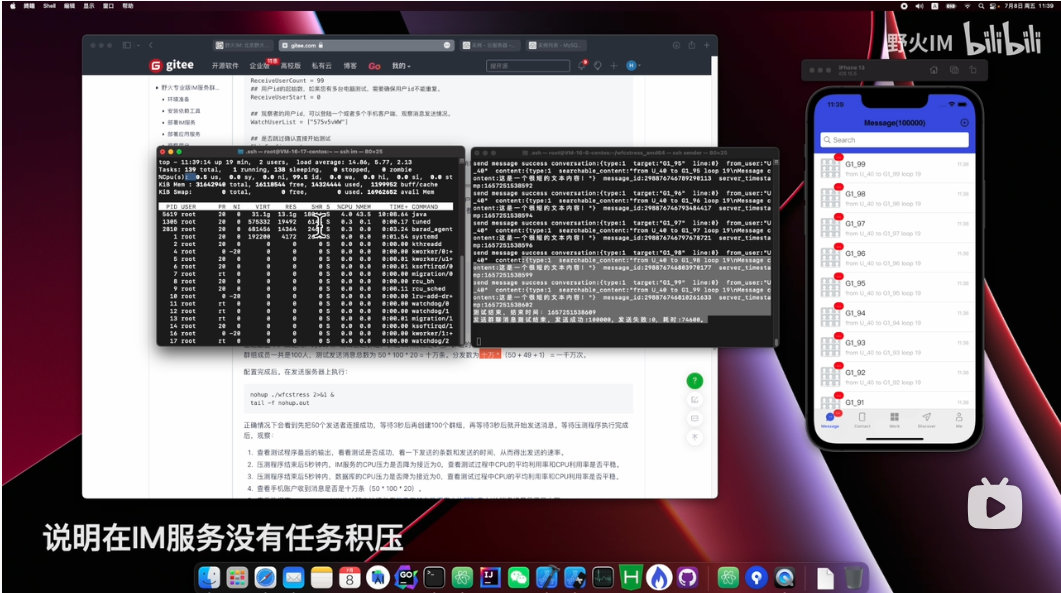Click the Safari share icon

point(691,45)
